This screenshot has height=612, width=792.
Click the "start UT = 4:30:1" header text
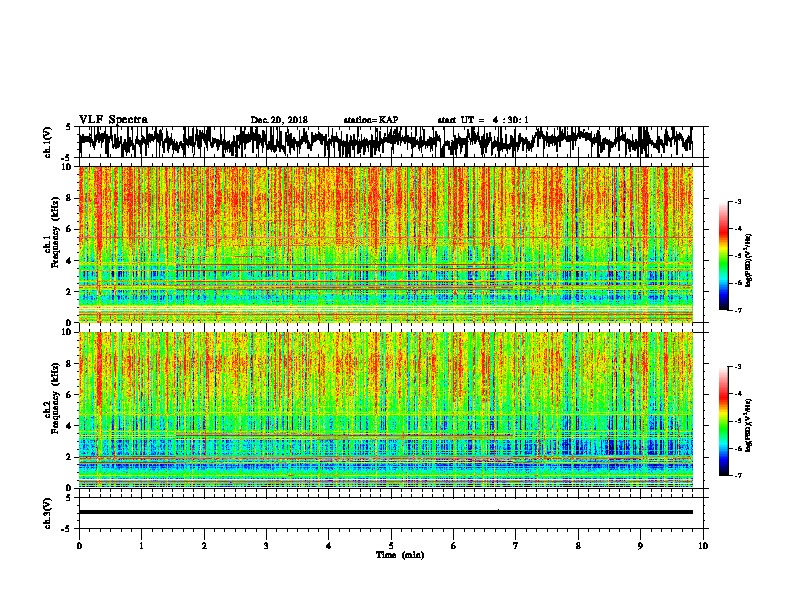pyautogui.click(x=483, y=120)
